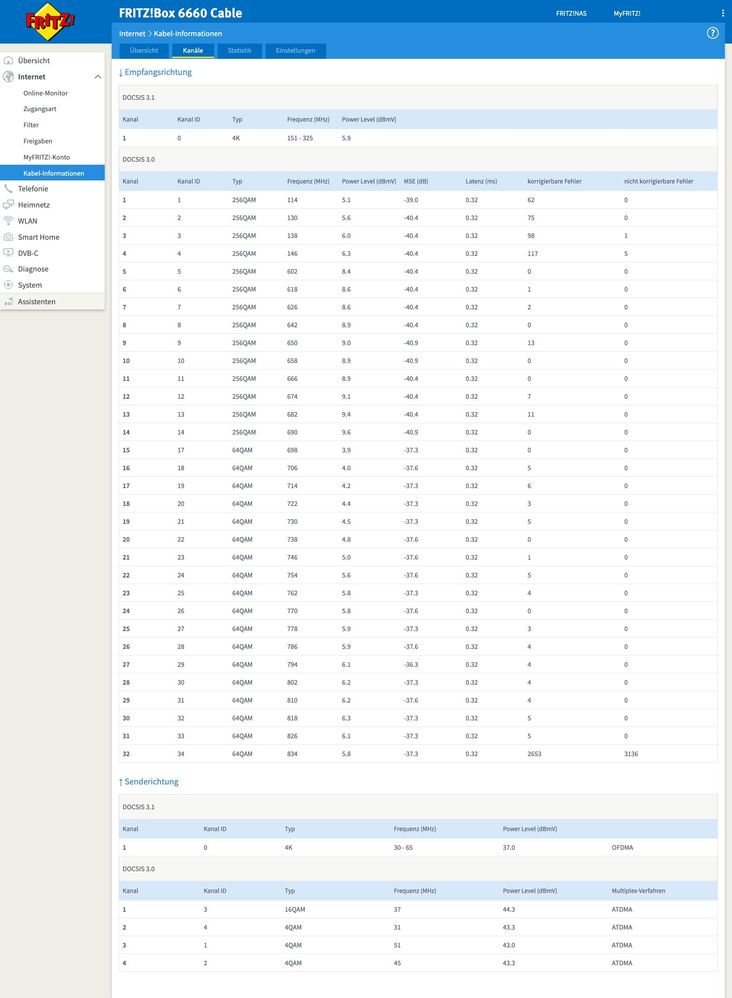Select Kabel-Informationen in sidebar

point(52,173)
